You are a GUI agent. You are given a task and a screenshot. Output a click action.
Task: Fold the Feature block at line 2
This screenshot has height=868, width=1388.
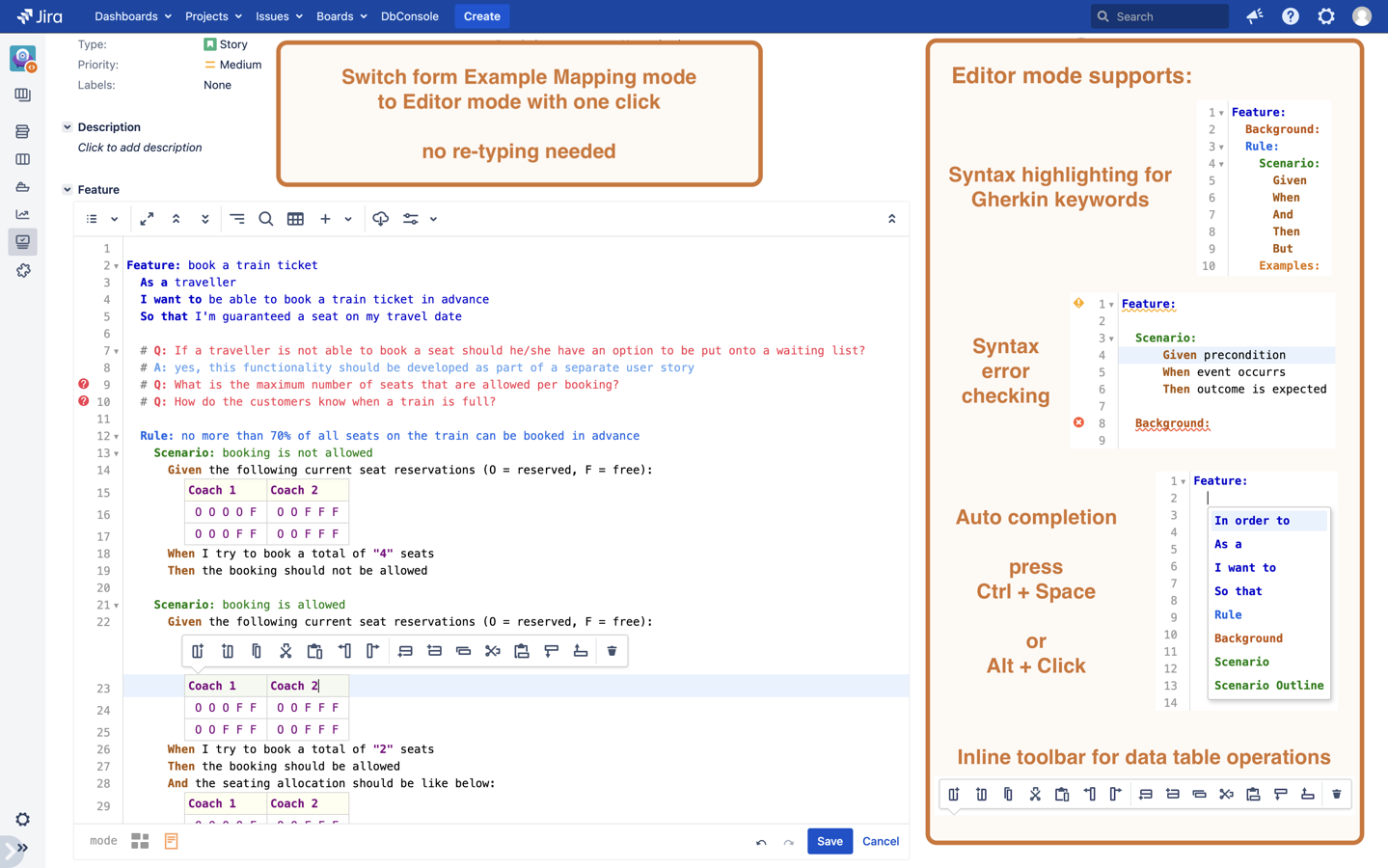pyautogui.click(x=117, y=266)
